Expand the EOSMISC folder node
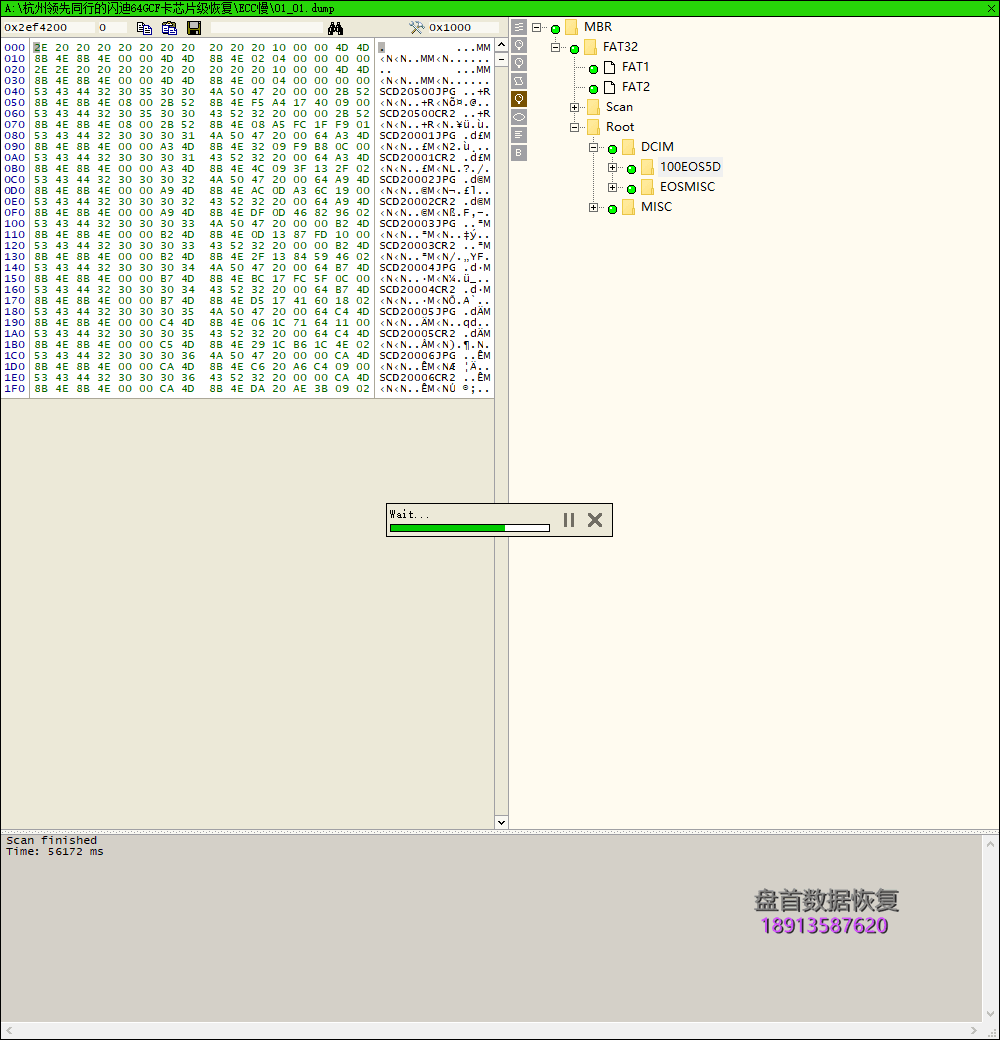 tap(612, 187)
